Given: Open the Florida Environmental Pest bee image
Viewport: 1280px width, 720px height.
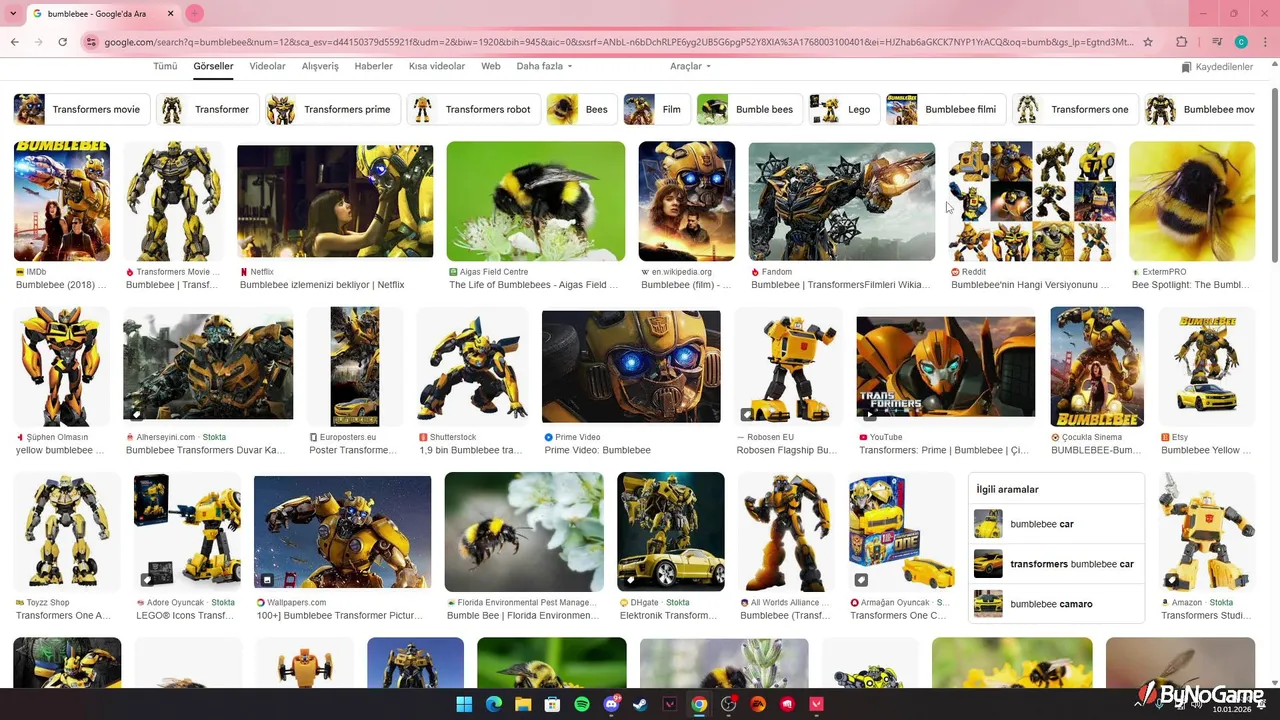Looking at the screenshot, I should click(524, 532).
